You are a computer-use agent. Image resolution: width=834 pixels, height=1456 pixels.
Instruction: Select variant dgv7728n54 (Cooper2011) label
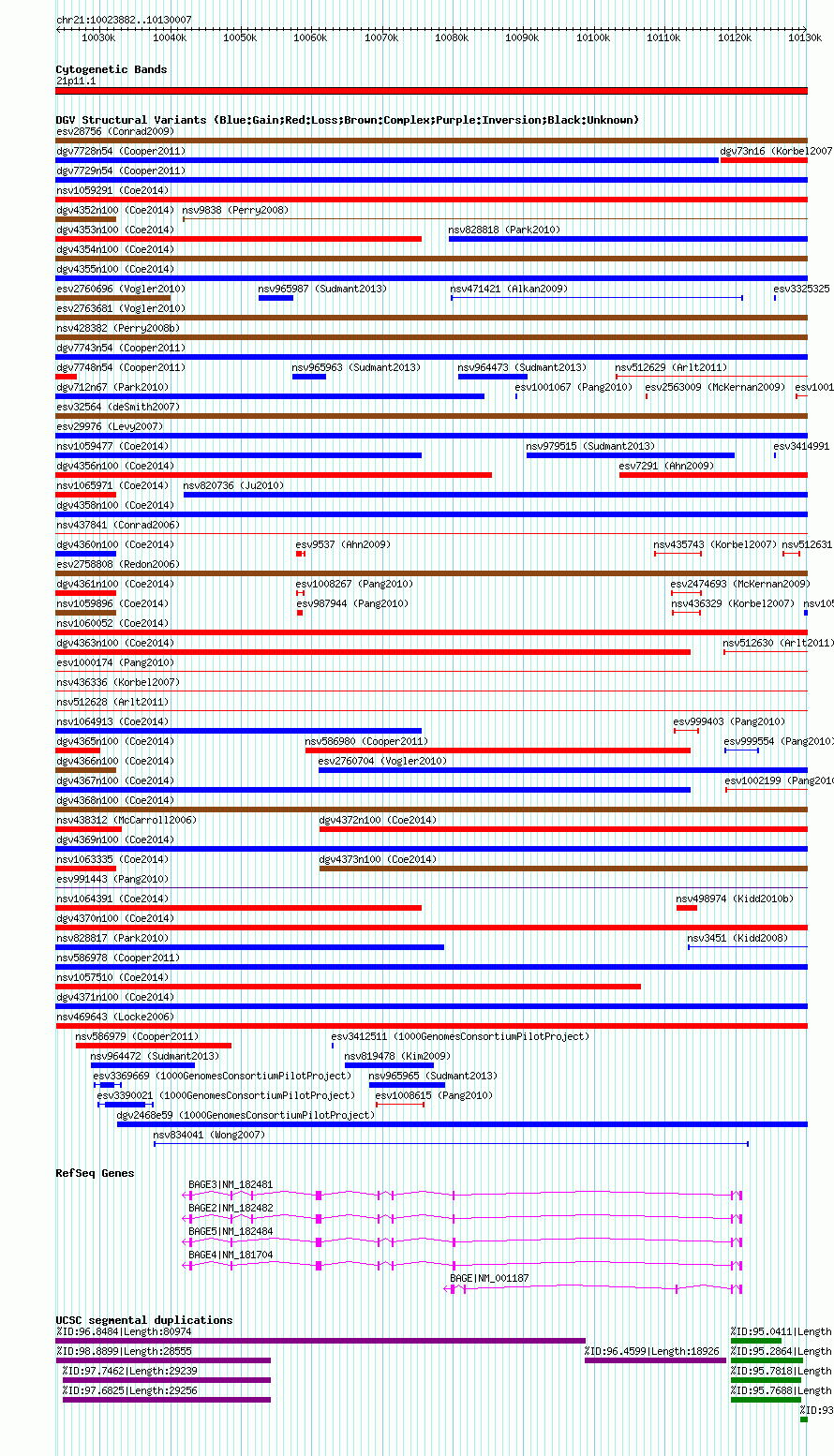(121, 152)
